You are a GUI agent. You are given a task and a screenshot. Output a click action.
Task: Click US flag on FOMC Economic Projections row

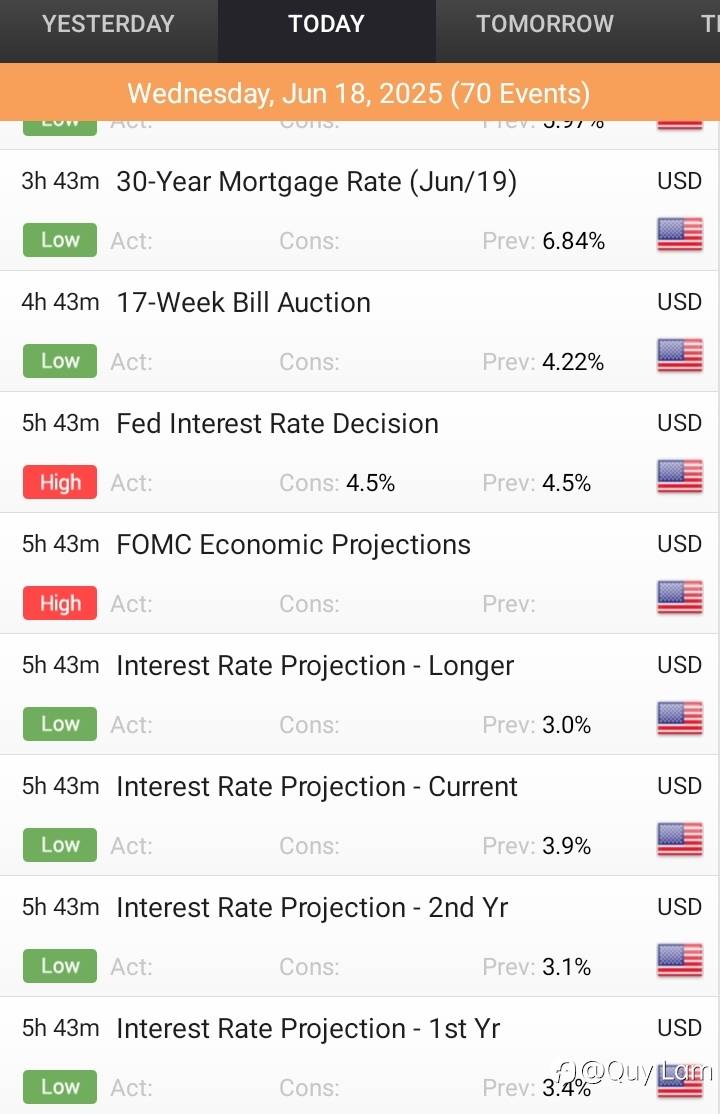click(680, 598)
